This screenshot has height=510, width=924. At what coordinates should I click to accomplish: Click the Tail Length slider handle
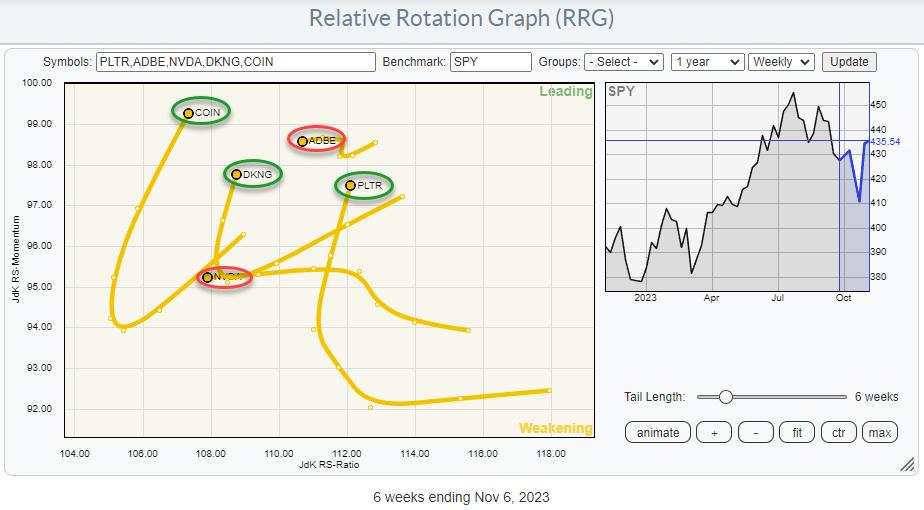pos(726,397)
